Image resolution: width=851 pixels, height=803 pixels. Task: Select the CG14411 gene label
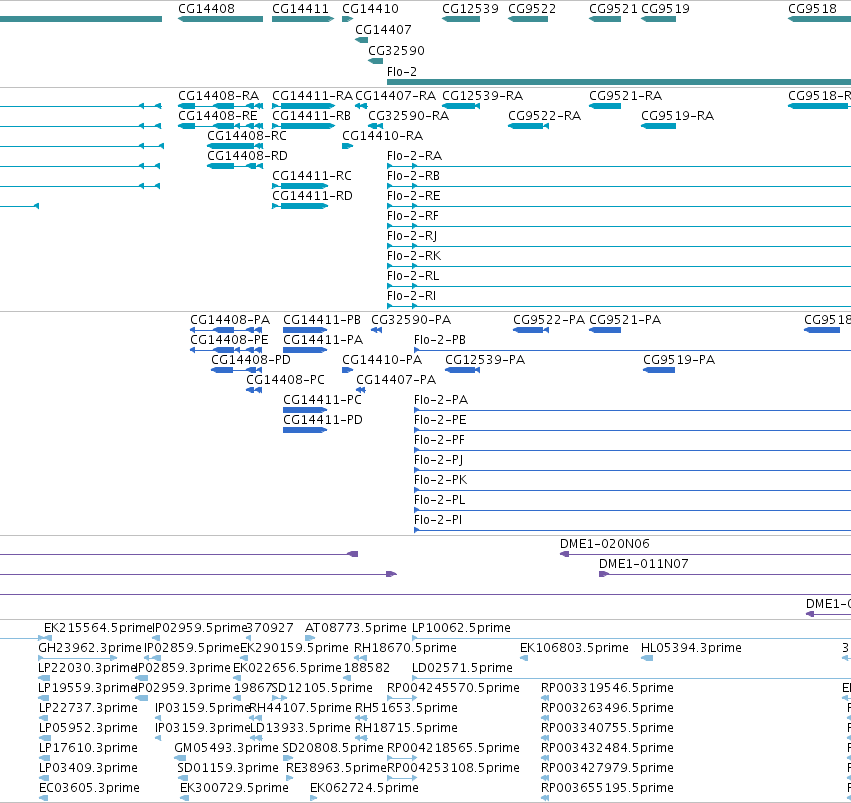point(300,9)
